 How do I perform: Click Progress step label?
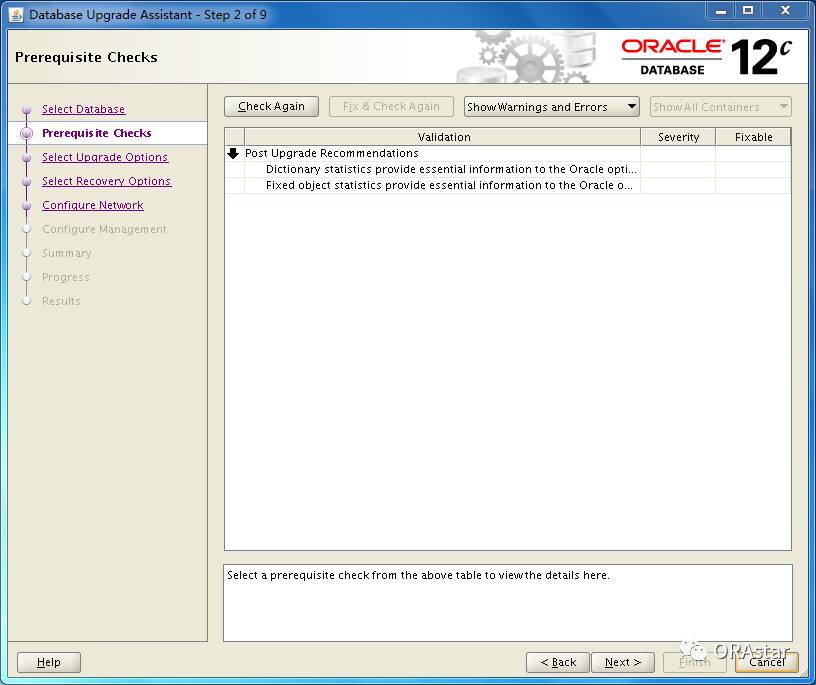[66, 277]
